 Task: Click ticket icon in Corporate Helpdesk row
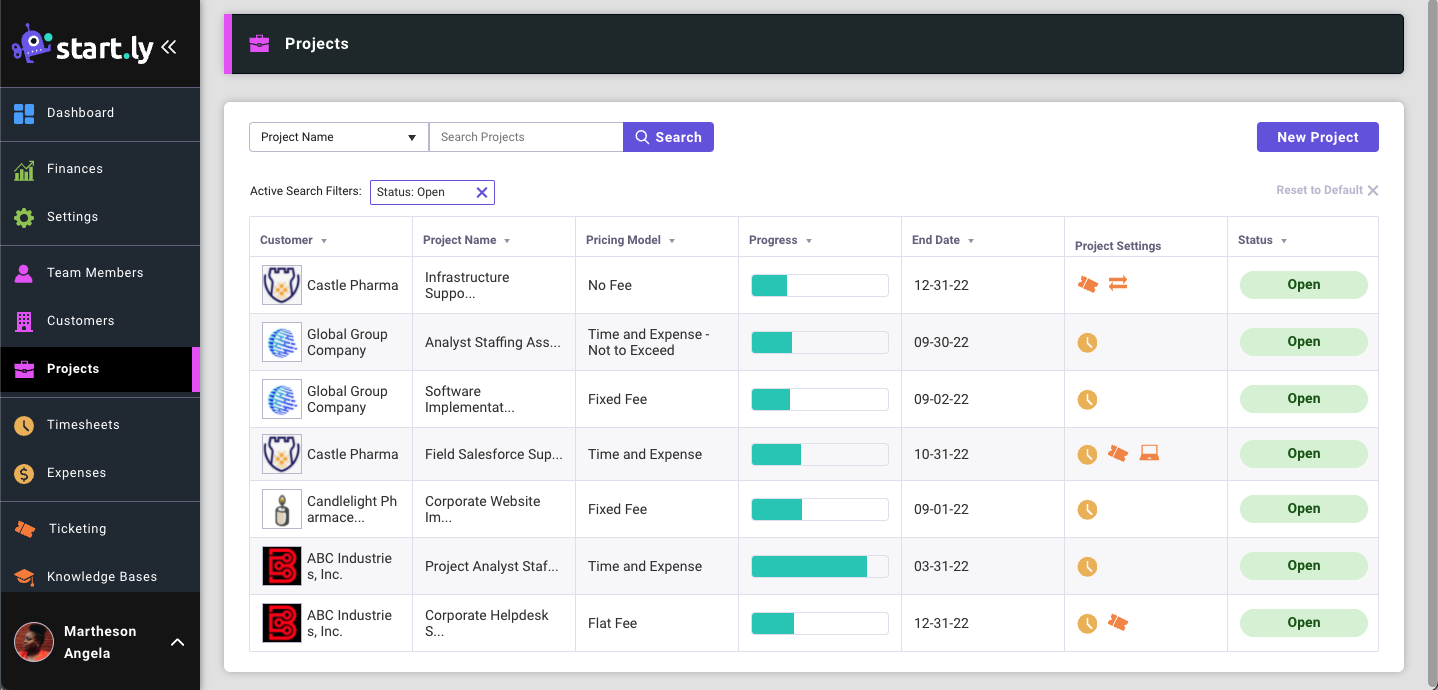point(1118,623)
